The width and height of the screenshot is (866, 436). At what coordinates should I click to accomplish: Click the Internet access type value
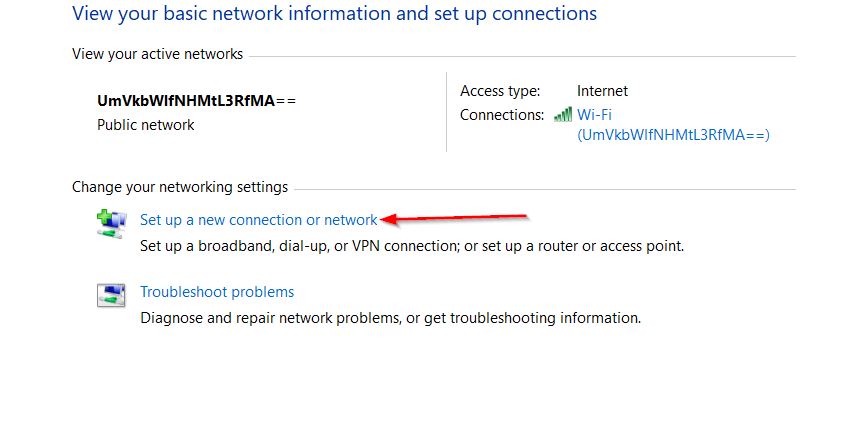pyautogui.click(x=603, y=91)
